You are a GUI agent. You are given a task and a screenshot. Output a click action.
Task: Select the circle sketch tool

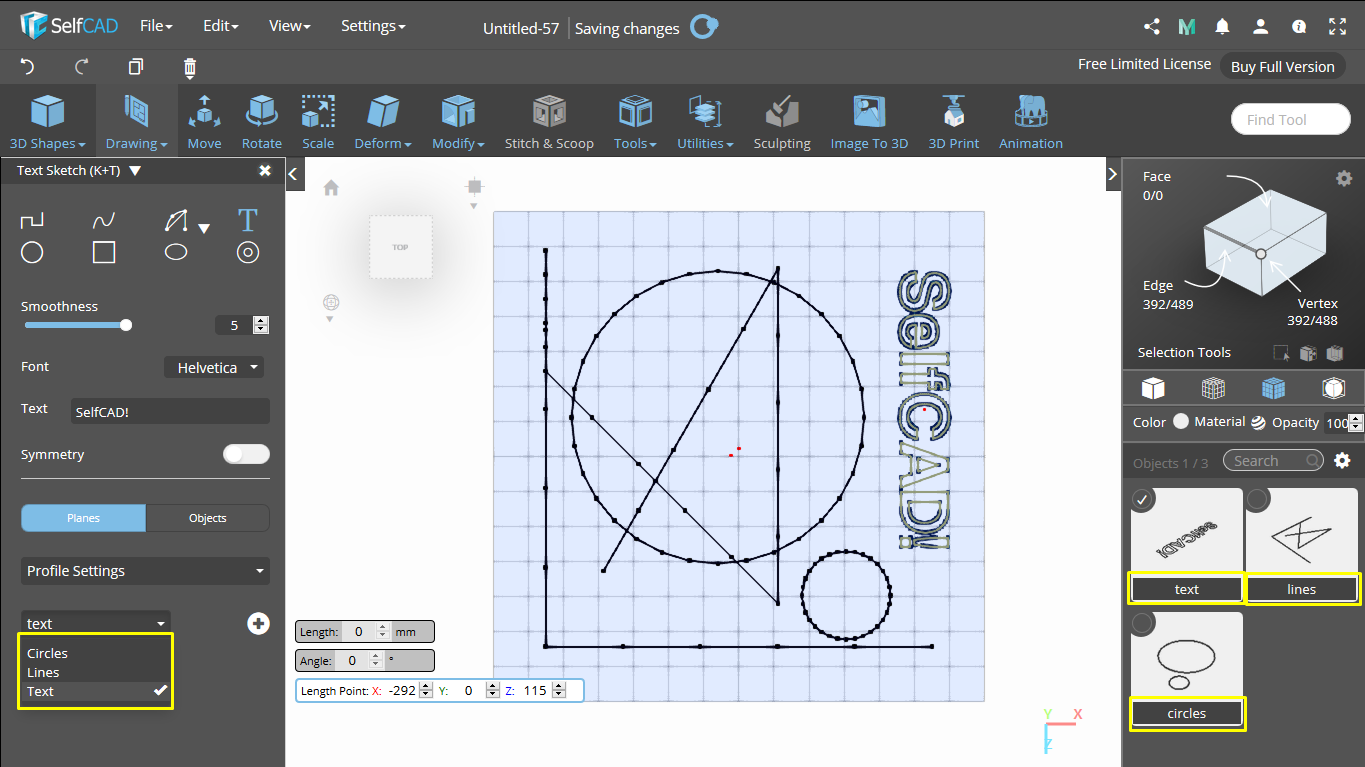pos(32,252)
